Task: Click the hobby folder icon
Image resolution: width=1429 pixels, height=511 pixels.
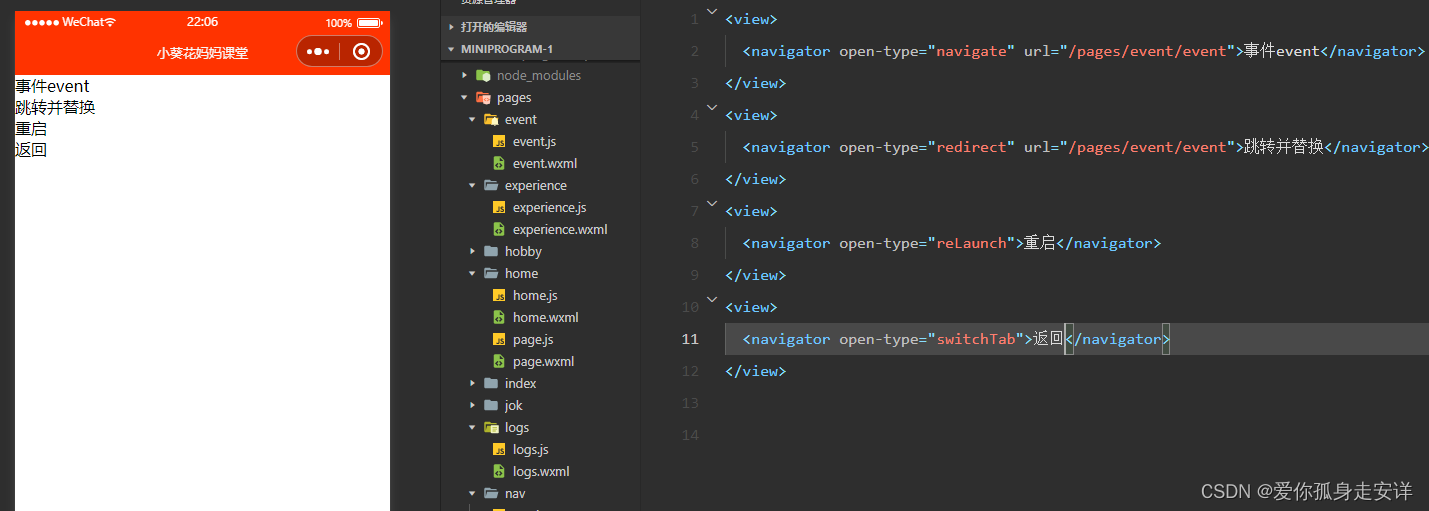Action: click(491, 251)
